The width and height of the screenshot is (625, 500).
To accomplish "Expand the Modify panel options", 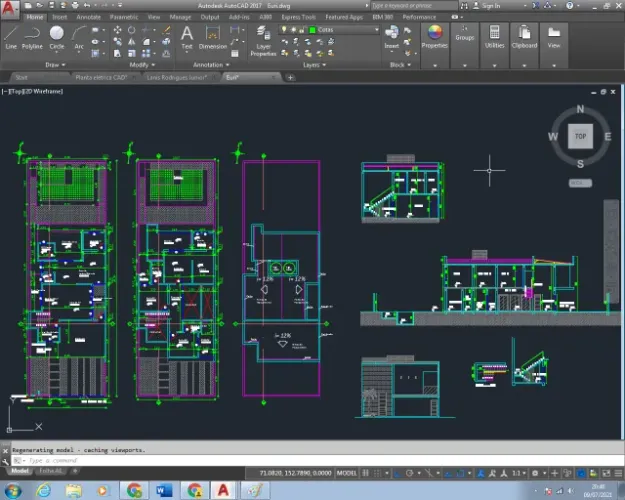I will (x=142, y=65).
